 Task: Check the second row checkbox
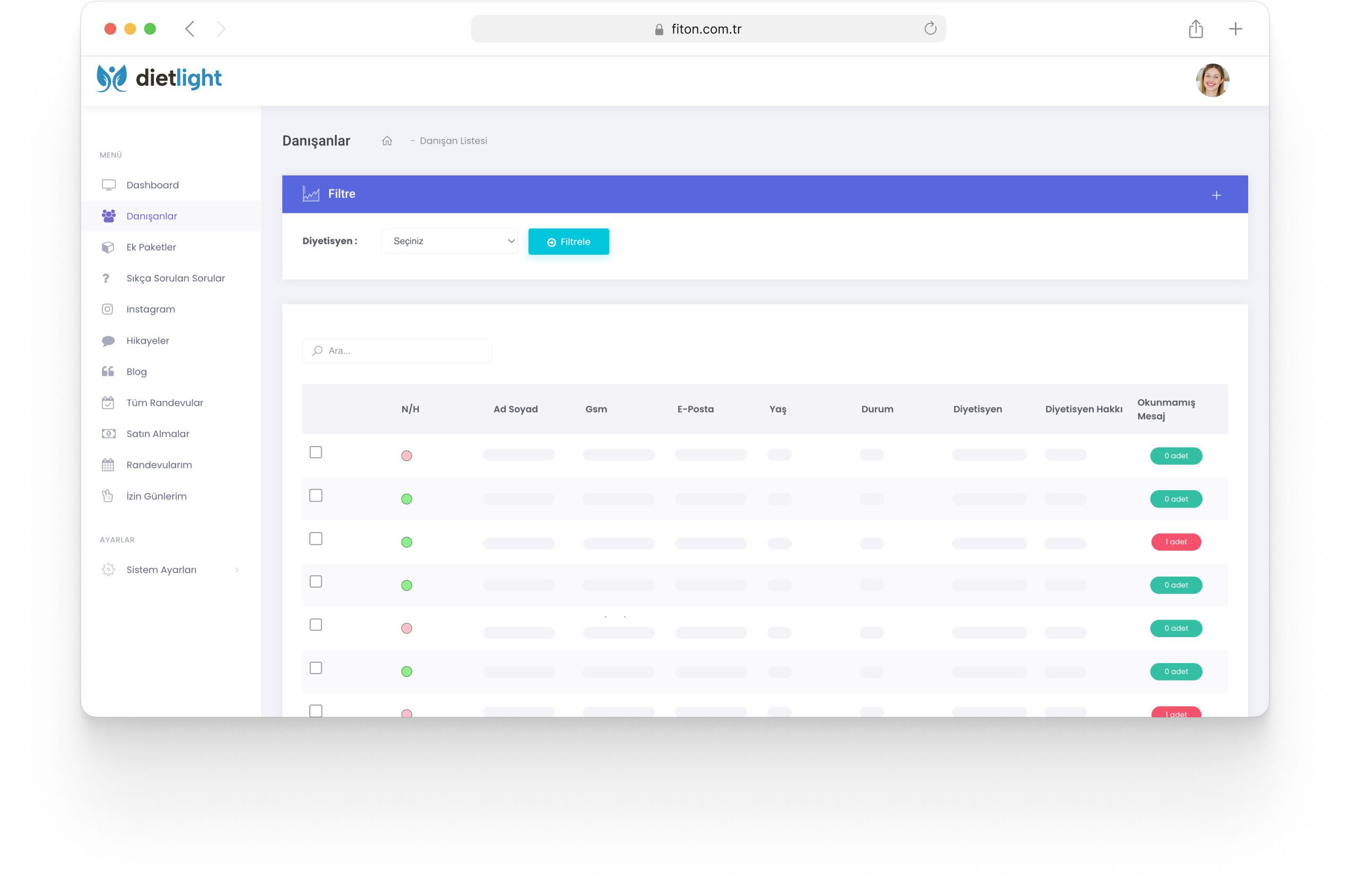point(316,495)
